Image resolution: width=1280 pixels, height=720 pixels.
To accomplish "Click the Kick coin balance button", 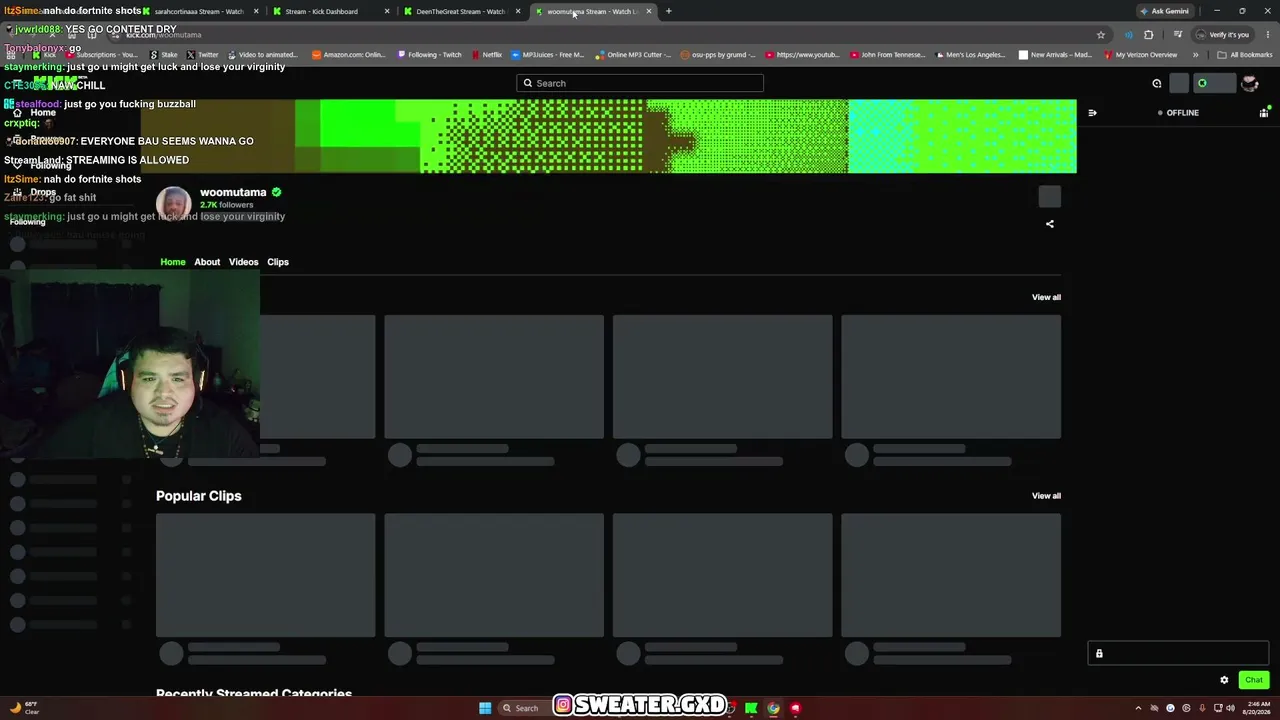I will pos(1214,84).
